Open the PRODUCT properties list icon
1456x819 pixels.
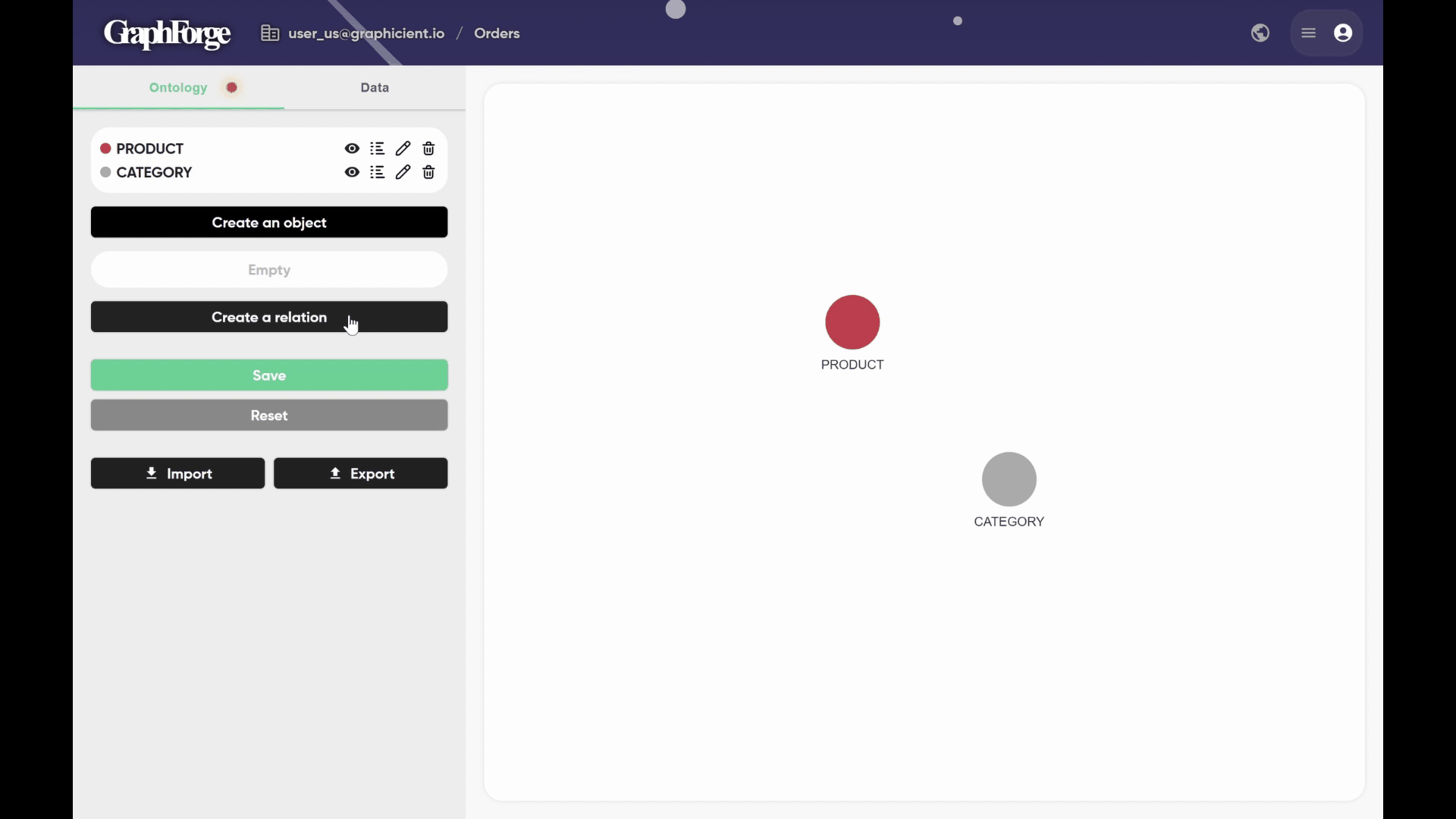[377, 149]
